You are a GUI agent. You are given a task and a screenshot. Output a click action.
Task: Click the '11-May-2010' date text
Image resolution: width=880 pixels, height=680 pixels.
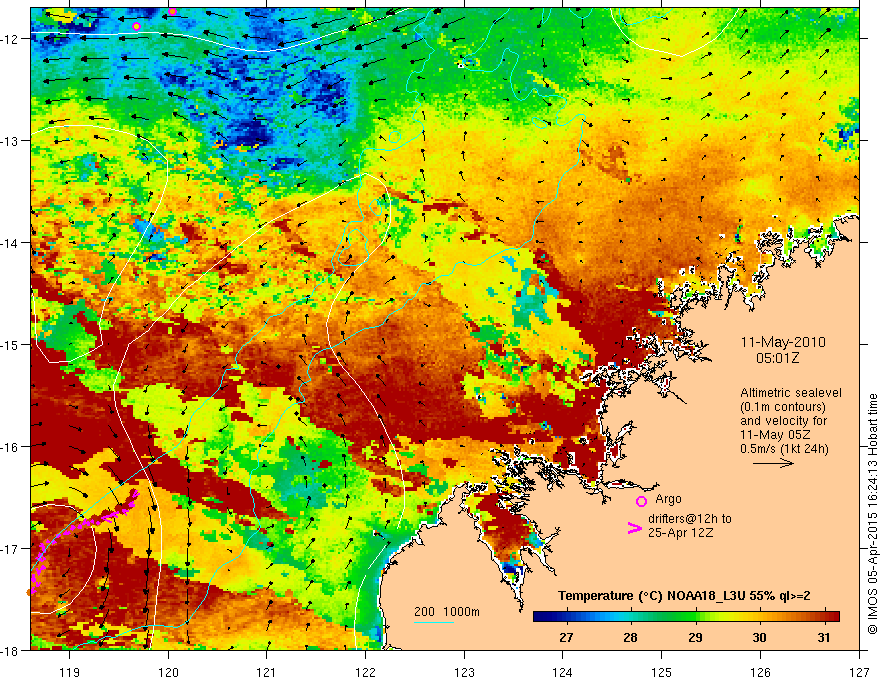click(783, 342)
